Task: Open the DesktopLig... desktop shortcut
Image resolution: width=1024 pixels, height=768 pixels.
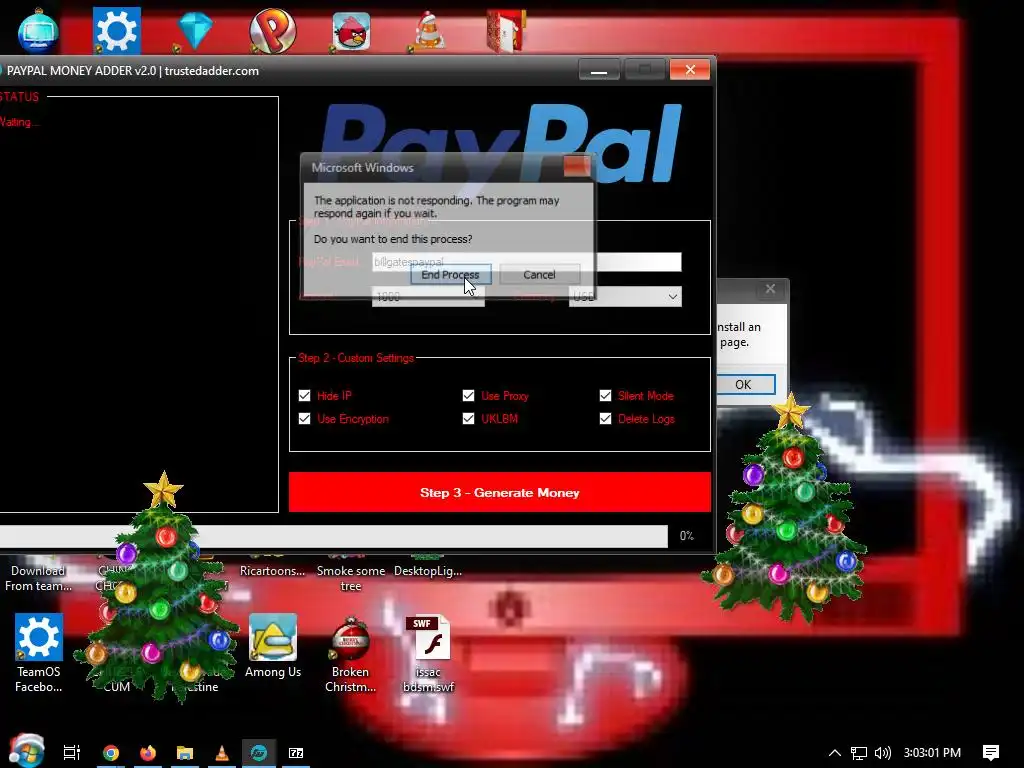Action: 428,571
